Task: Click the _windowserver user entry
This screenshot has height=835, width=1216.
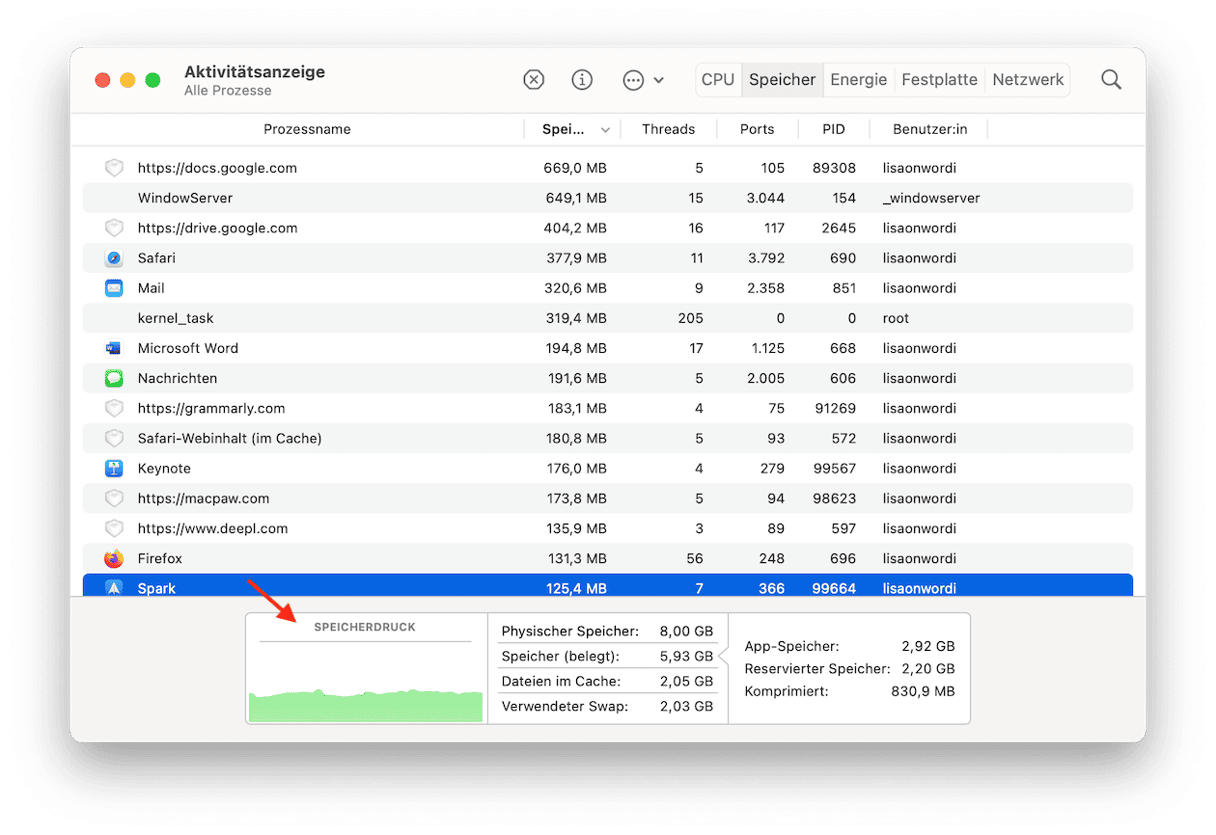Action: [931, 198]
